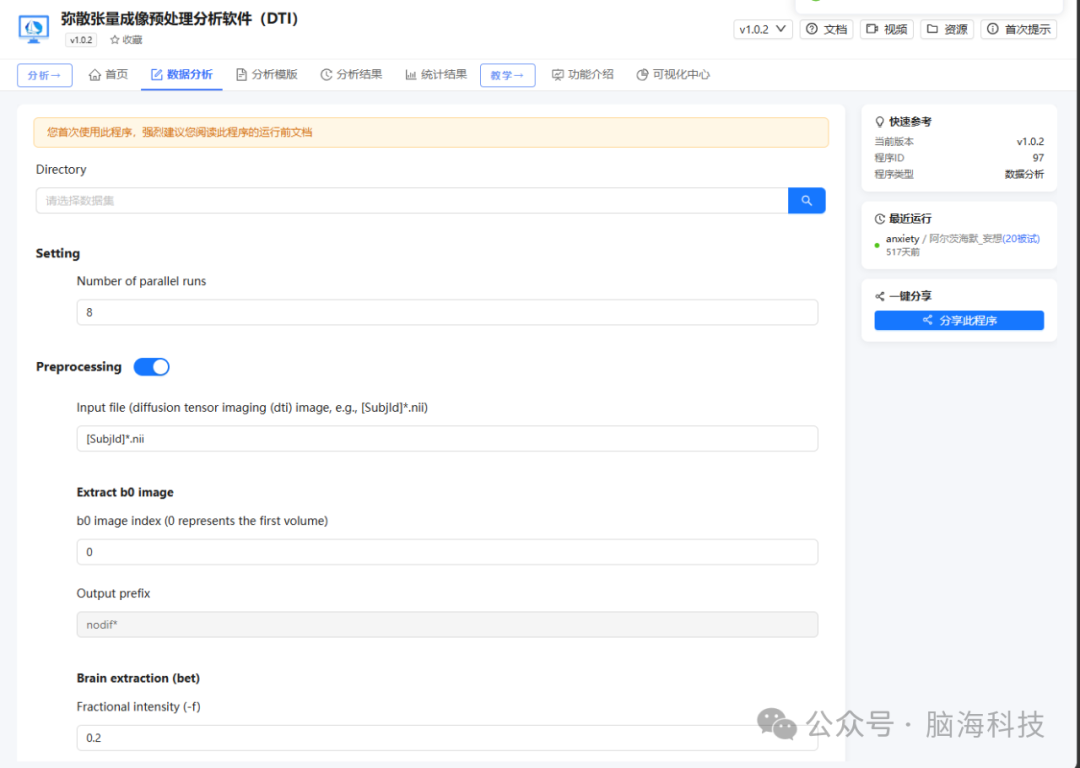Click the bar chart icon of 统计结果

click(411, 74)
